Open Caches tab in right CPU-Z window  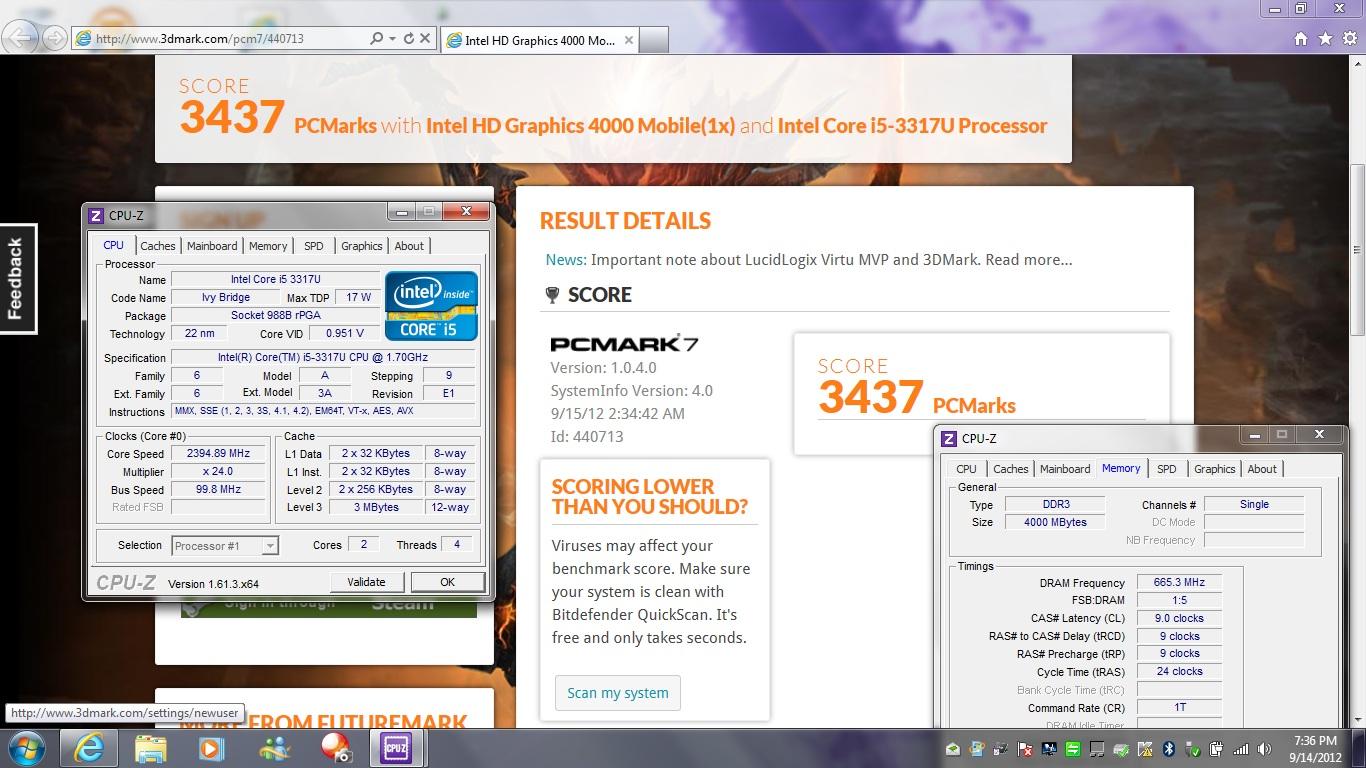[1010, 469]
